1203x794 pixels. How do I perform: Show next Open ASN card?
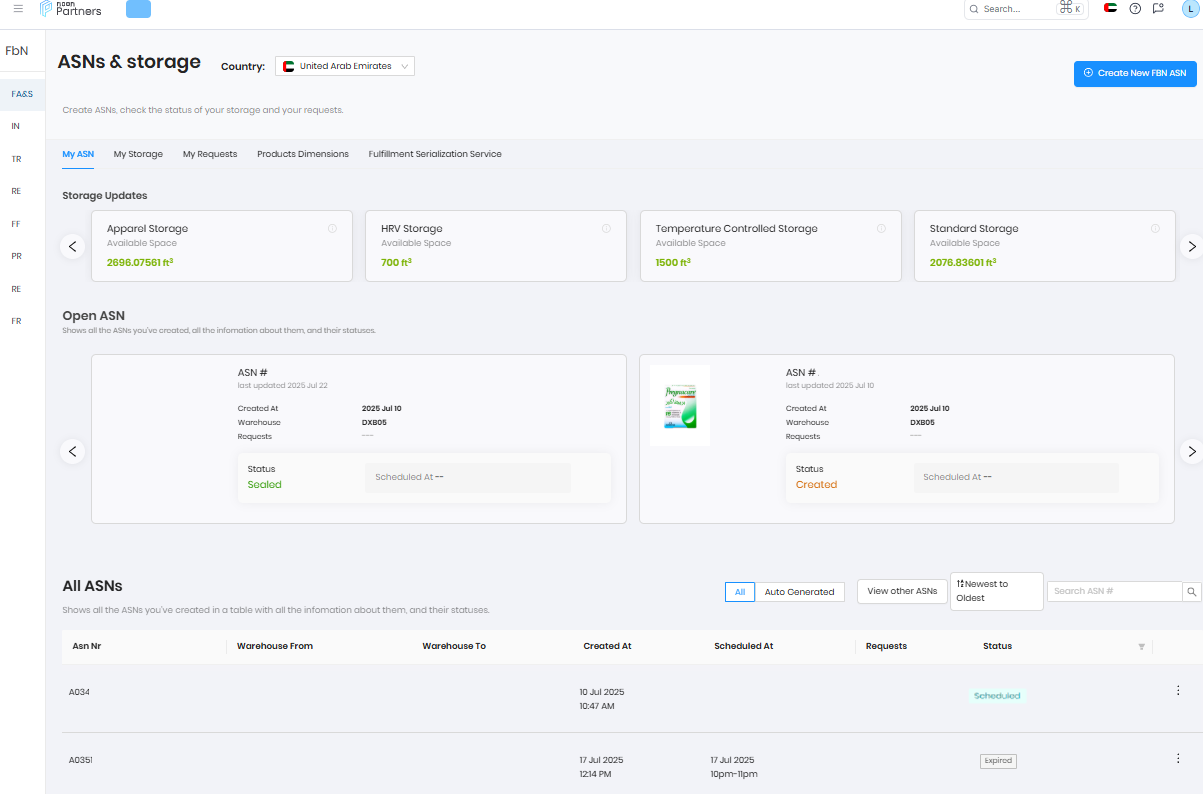pos(1191,451)
